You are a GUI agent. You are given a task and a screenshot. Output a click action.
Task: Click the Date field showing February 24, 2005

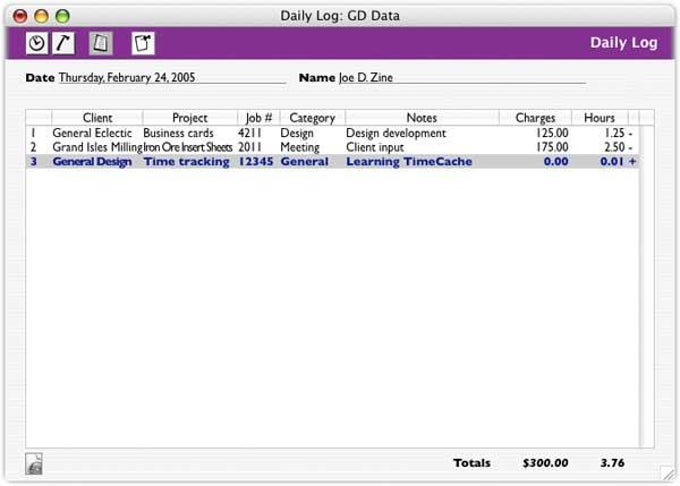[172, 78]
